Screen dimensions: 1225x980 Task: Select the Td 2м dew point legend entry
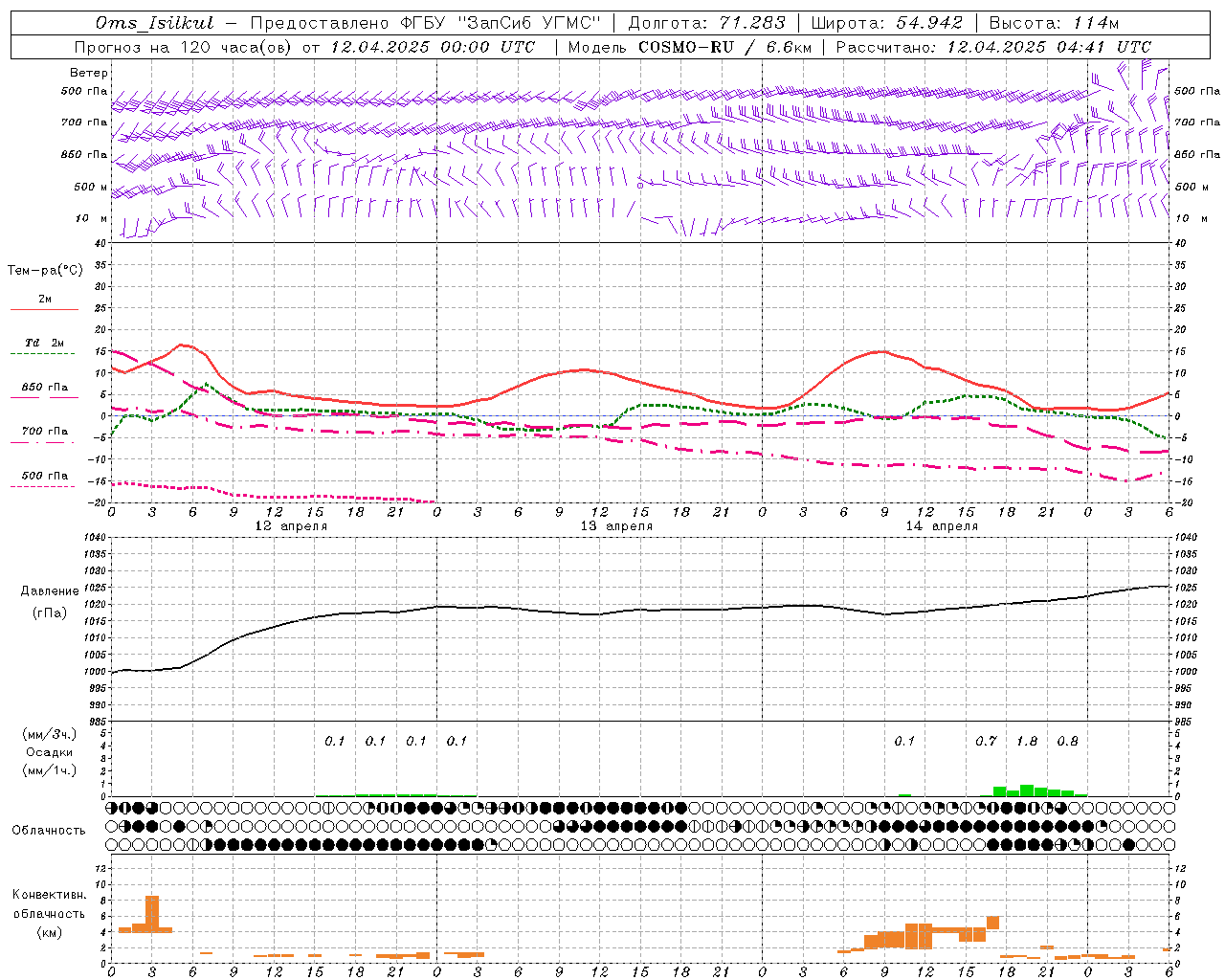pyautogui.click(x=45, y=343)
